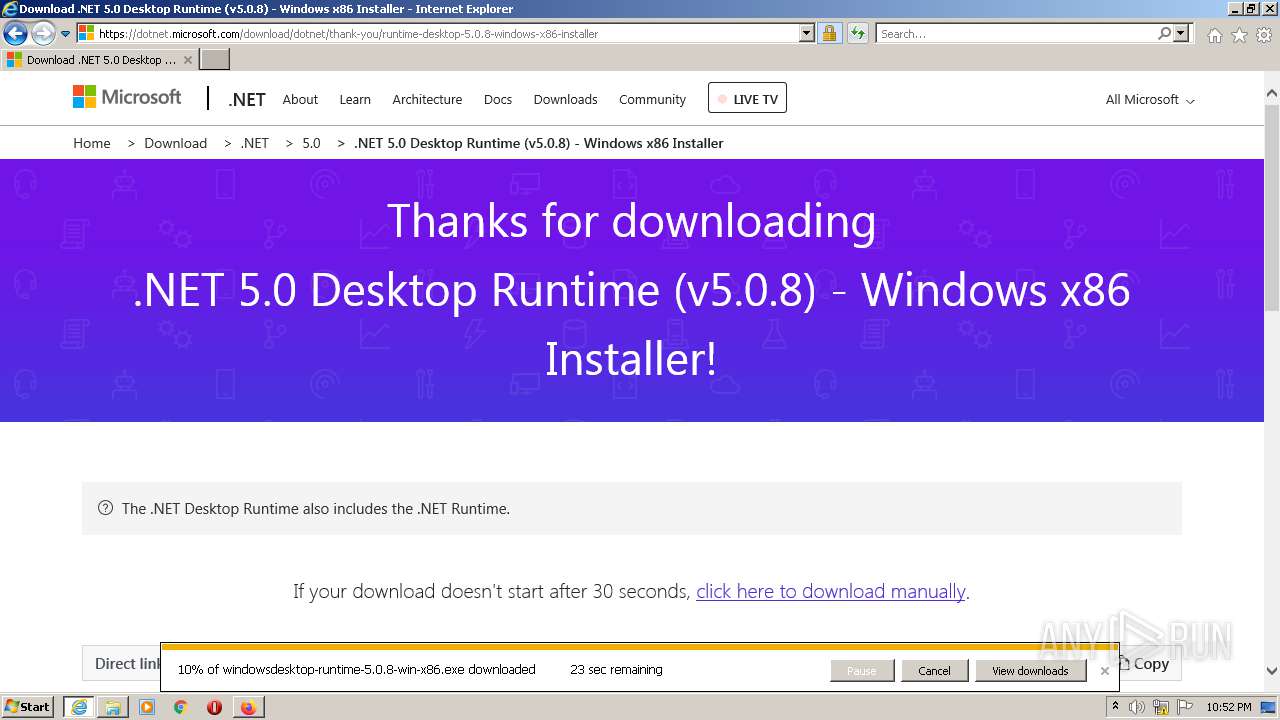Click the magnifier search icon
1280x720 pixels.
pyautogui.click(x=1164, y=34)
